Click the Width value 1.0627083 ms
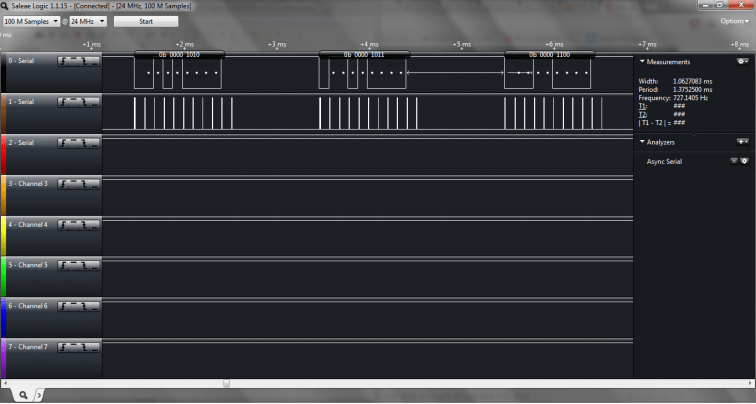 pos(692,81)
